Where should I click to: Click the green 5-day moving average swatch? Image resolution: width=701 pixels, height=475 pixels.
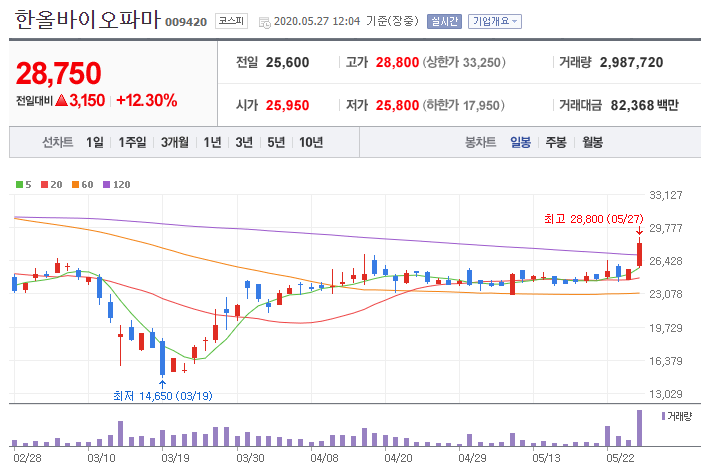(x=19, y=184)
